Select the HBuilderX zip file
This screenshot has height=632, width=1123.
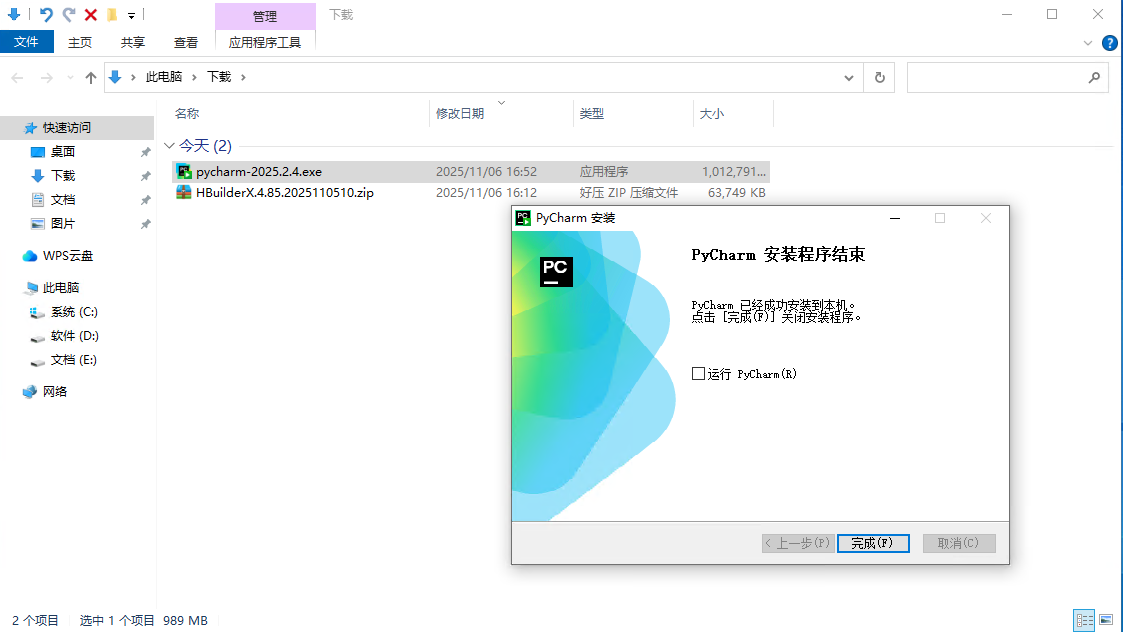pos(284,193)
